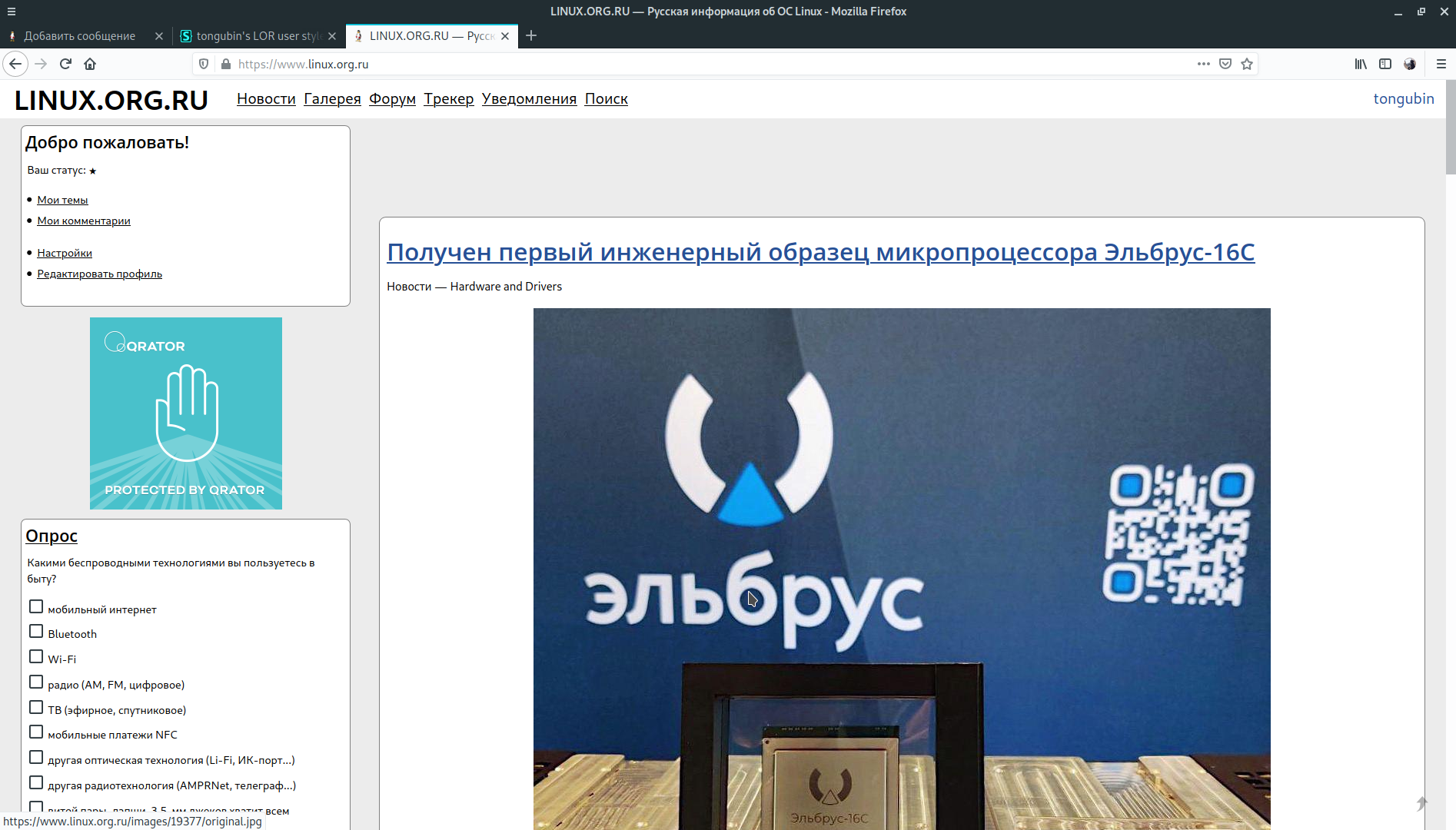Check 'мобильный интернет' poll option
1456x830 pixels.
tap(36, 607)
